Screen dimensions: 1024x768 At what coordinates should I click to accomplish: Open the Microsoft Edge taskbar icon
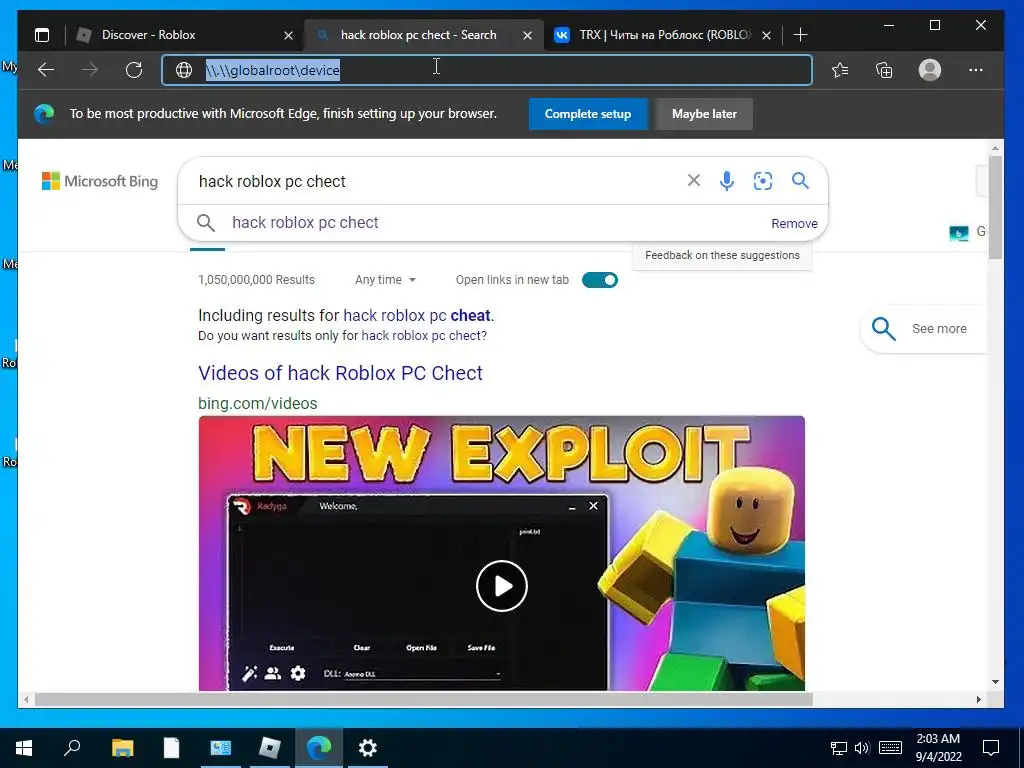tap(319, 748)
